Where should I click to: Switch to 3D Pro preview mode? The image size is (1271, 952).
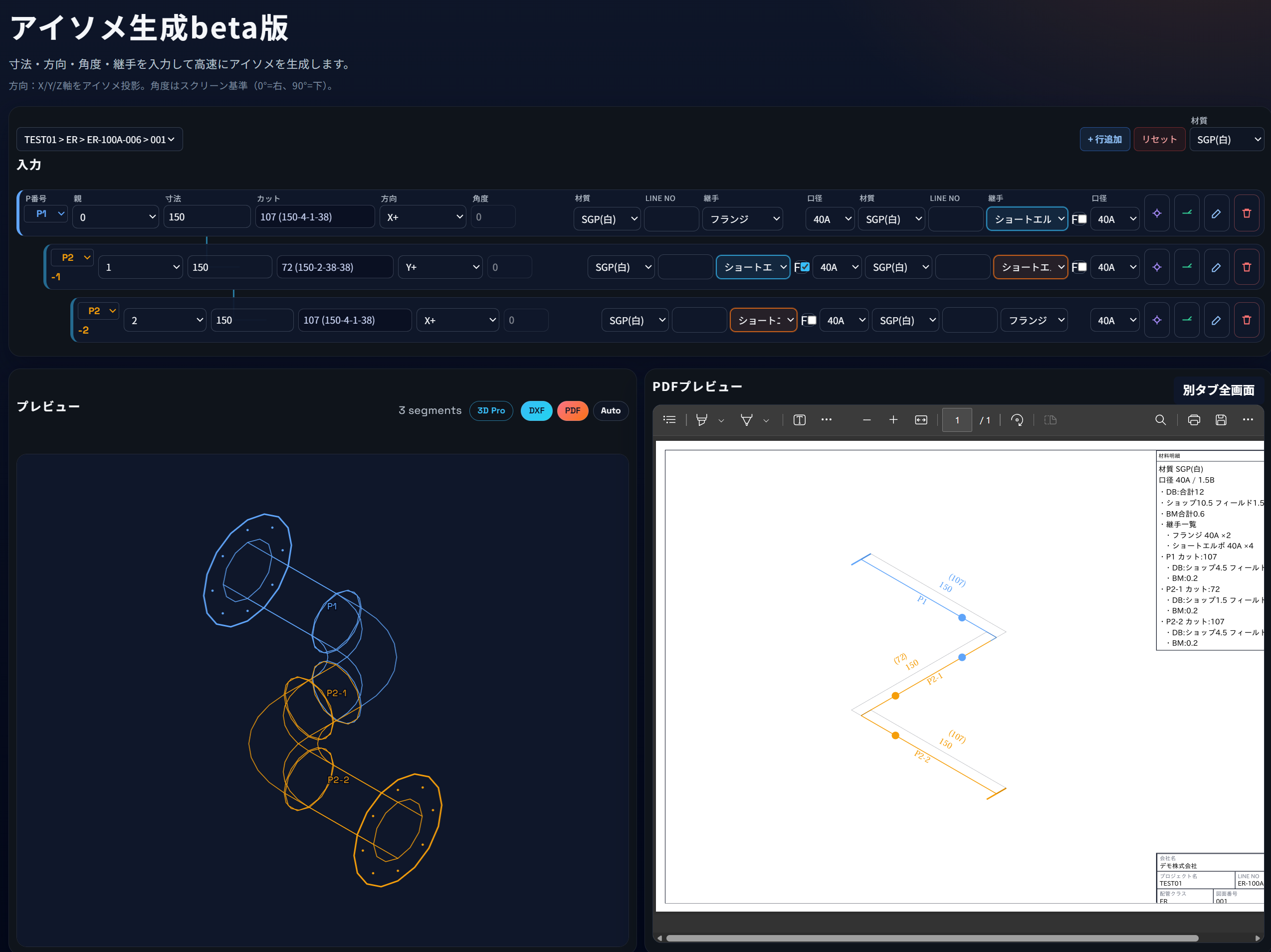pyautogui.click(x=491, y=411)
